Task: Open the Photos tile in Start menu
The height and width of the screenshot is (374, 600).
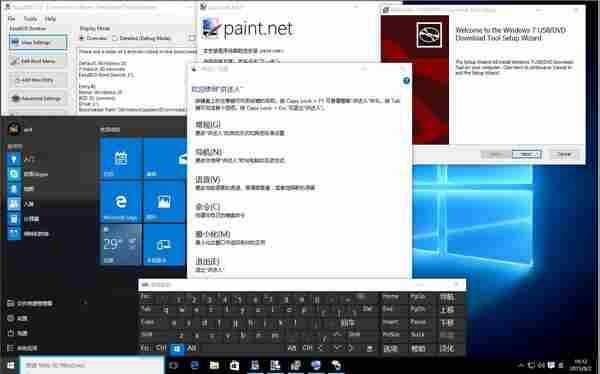Action: pos(165,201)
